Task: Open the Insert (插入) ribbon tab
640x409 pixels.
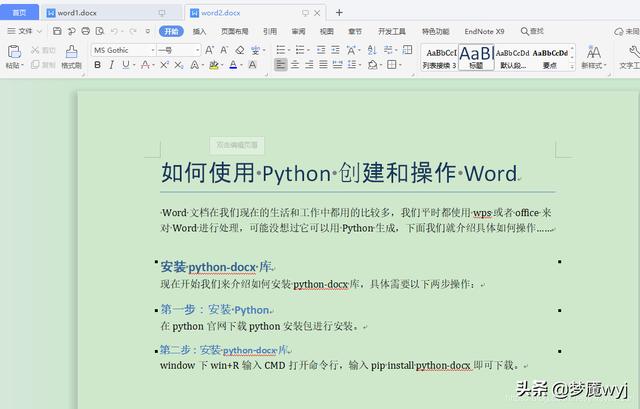Action: point(199,31)
